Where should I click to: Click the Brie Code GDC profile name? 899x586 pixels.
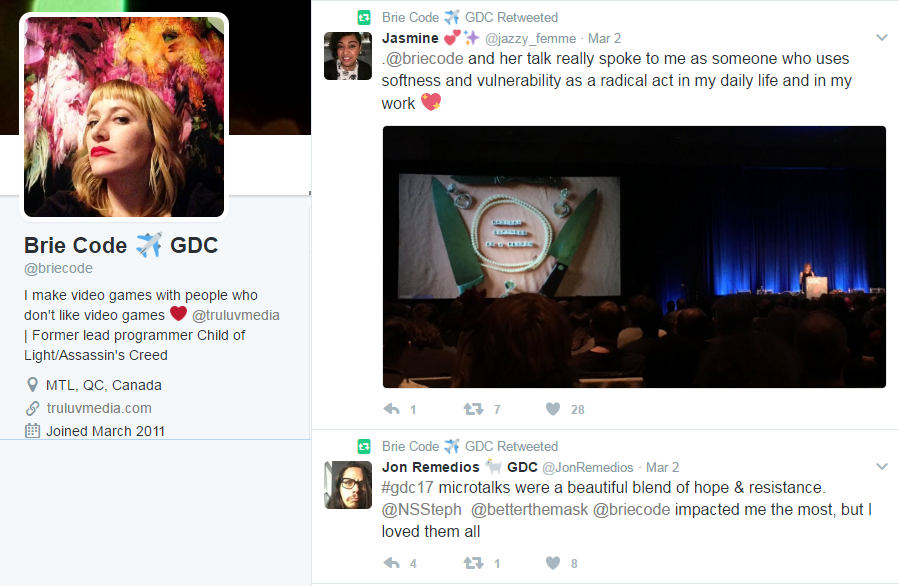pos(121,245)
